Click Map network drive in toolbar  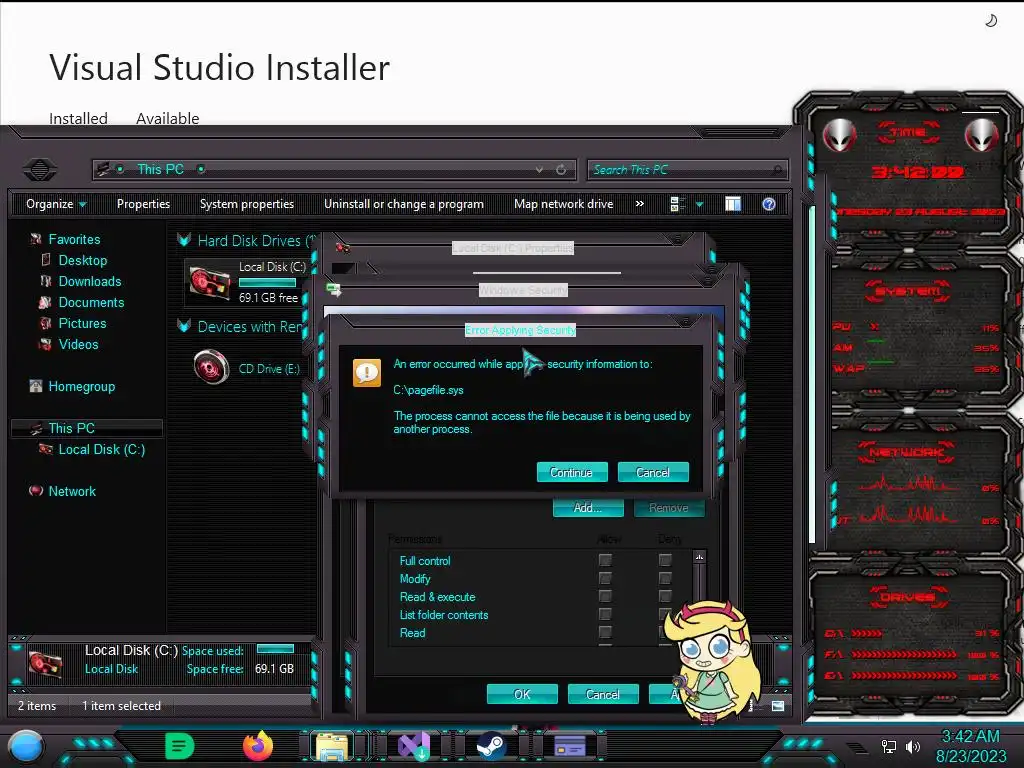pyautogui.click(x=564, y=204)
